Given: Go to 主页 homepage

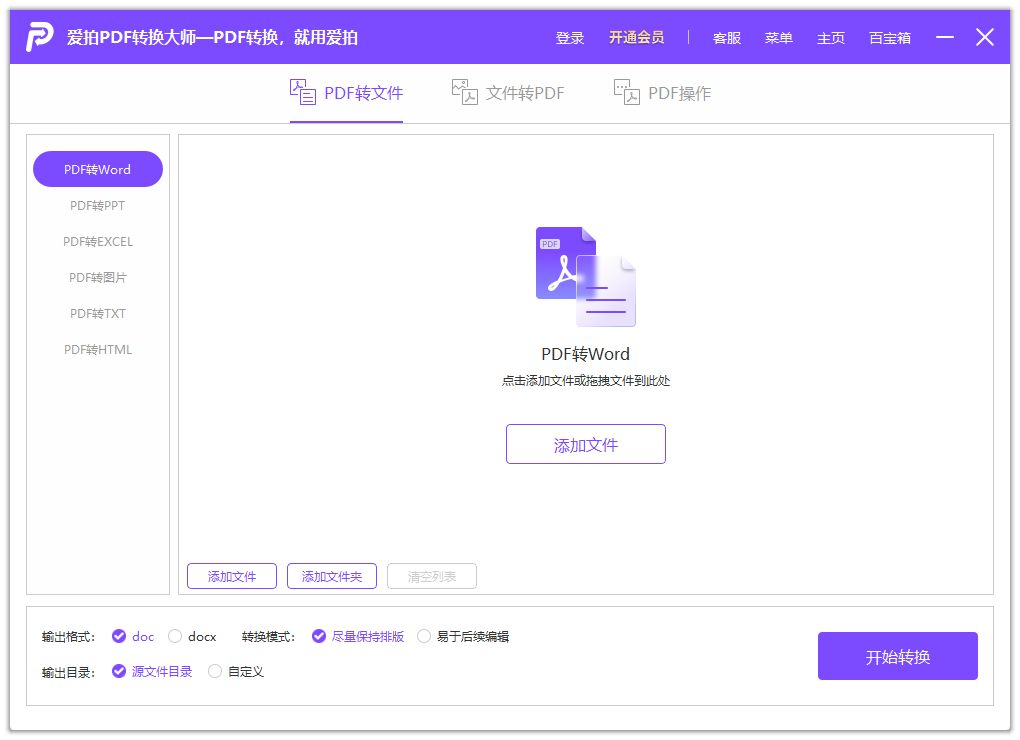Looking at the screenshot, I should pos(830,37).
